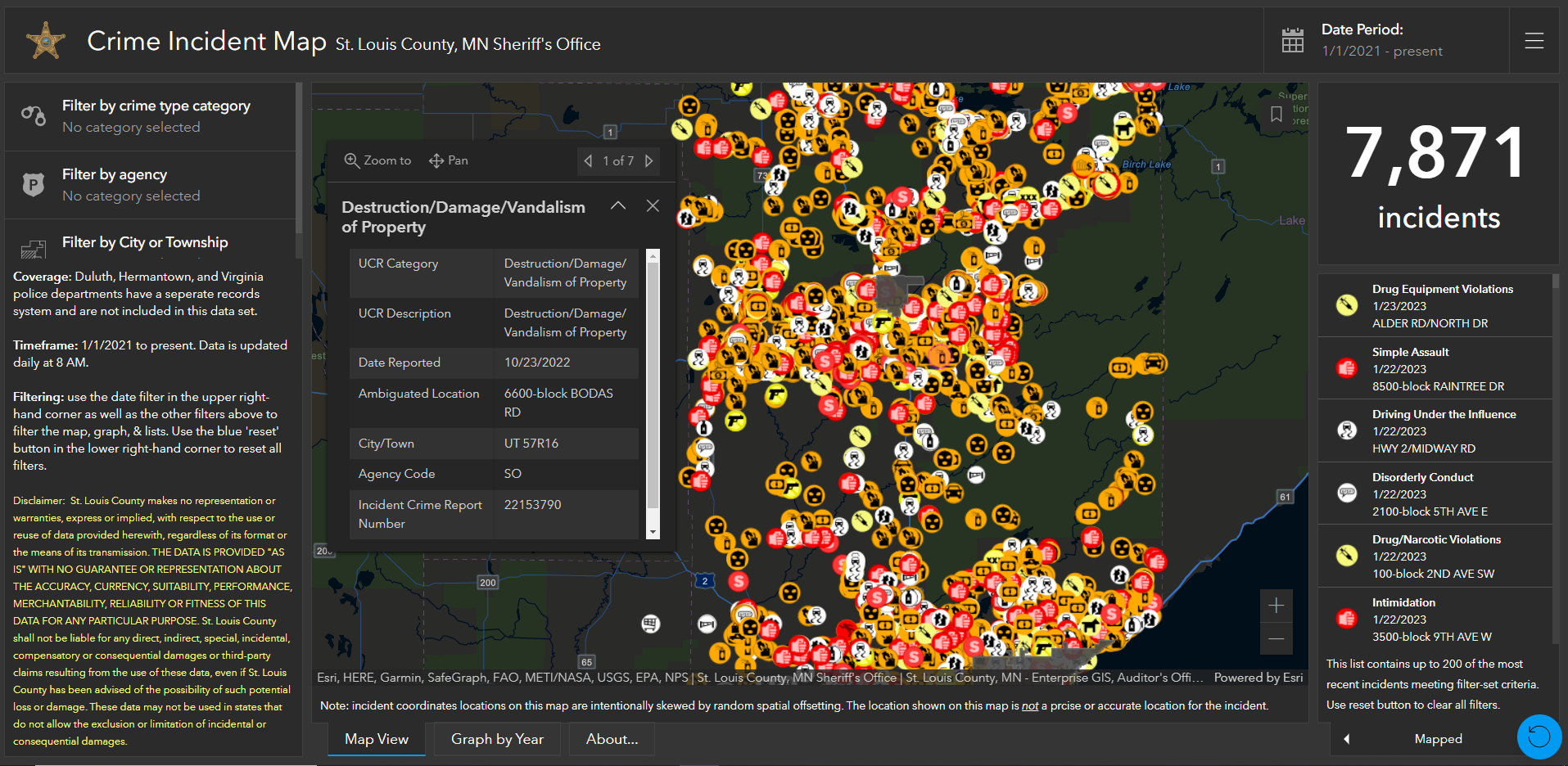This screenshot has width=1568, height=766.
Task: Select Drug/Narcotic Violations 2ND AVE SW entry
Action: [x=1435, y=556]
